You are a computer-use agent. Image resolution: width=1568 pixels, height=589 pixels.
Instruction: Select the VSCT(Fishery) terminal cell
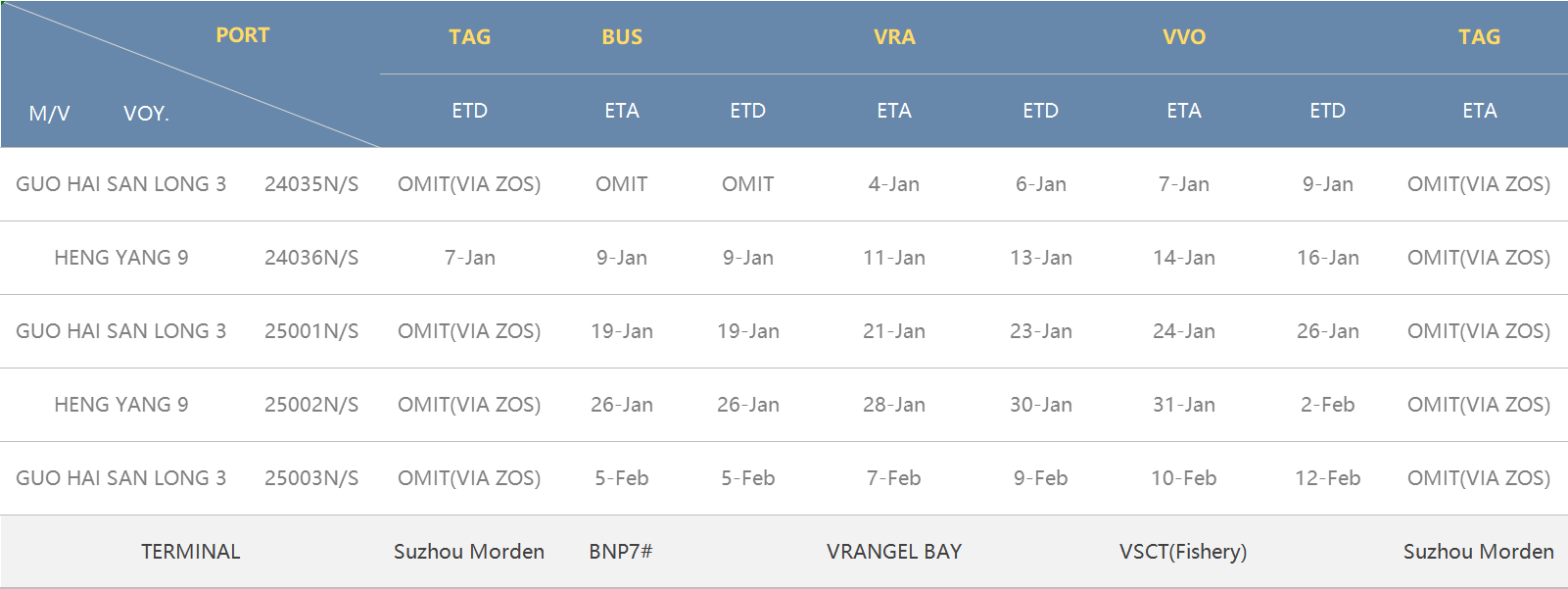click(x=1183, y=552)
